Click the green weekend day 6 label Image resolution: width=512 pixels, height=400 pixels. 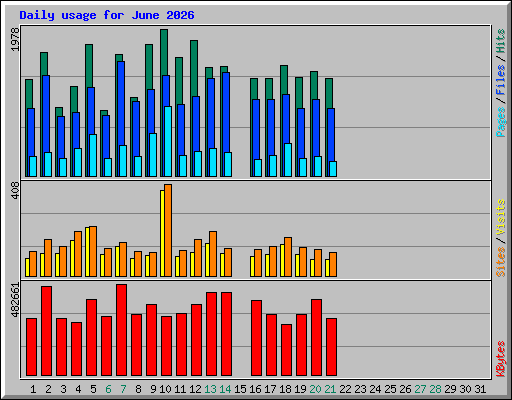(x=108, y=389)
